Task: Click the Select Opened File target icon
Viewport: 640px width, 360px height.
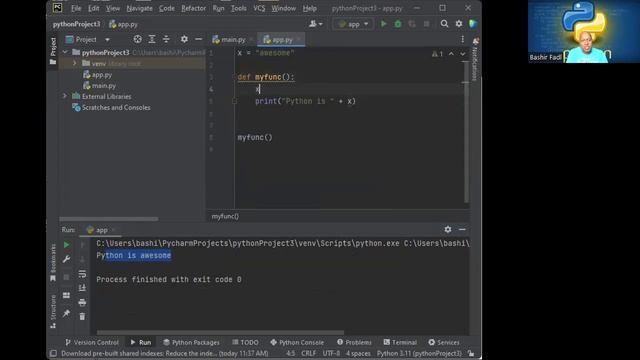Action: point(138,39)
